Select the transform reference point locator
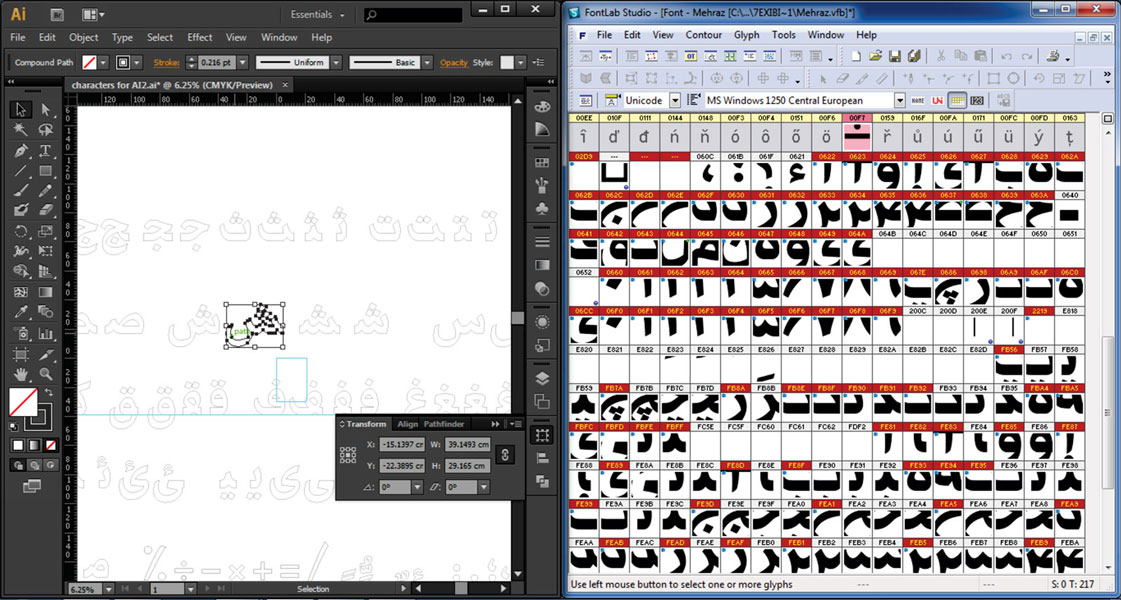Screen dimensions: 1121x600 pyautogui.click(x=348, y=455)
